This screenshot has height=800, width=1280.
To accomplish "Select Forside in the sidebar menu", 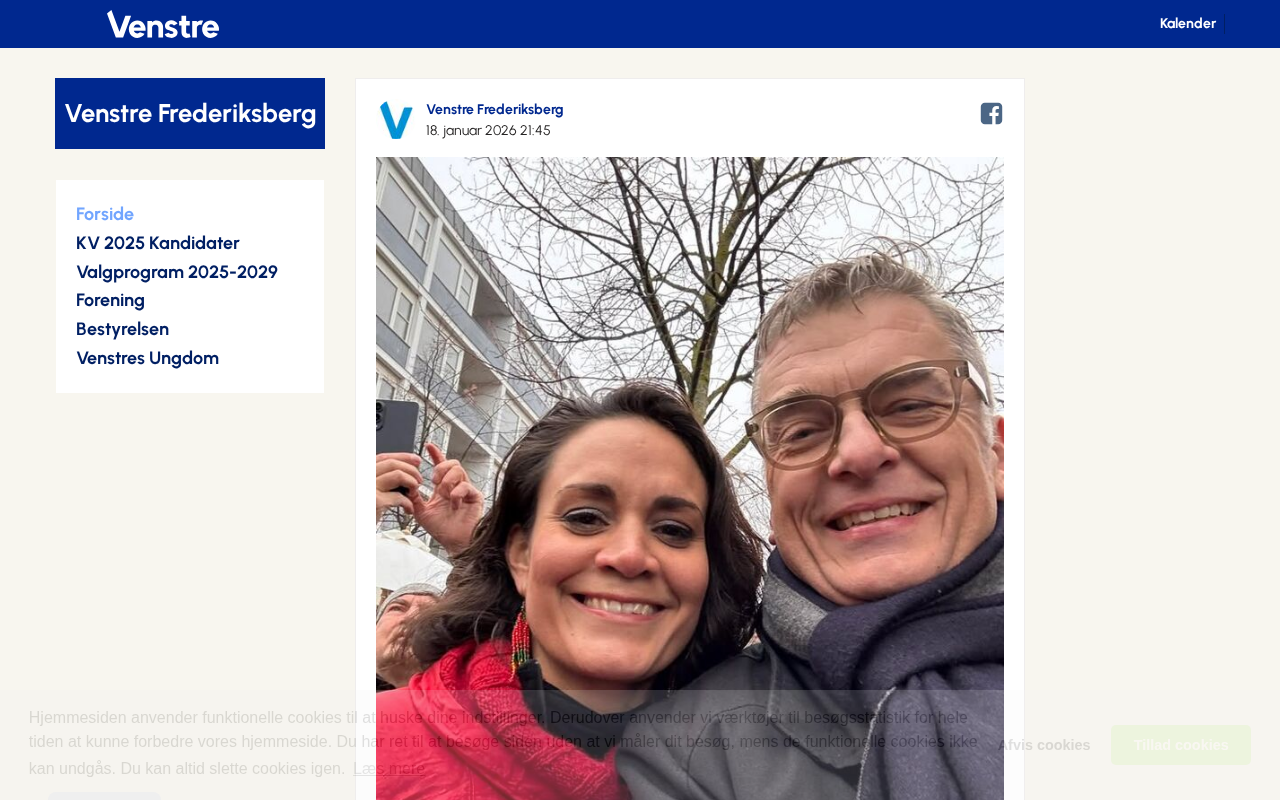I will pyautogui.click(x=105, y=214).
